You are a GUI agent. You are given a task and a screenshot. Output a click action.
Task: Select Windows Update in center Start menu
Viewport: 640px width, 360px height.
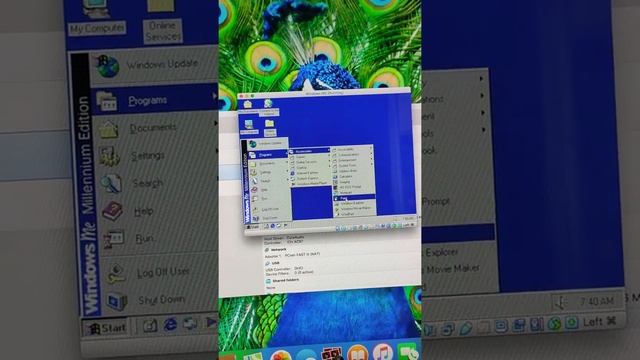(268, 144)
